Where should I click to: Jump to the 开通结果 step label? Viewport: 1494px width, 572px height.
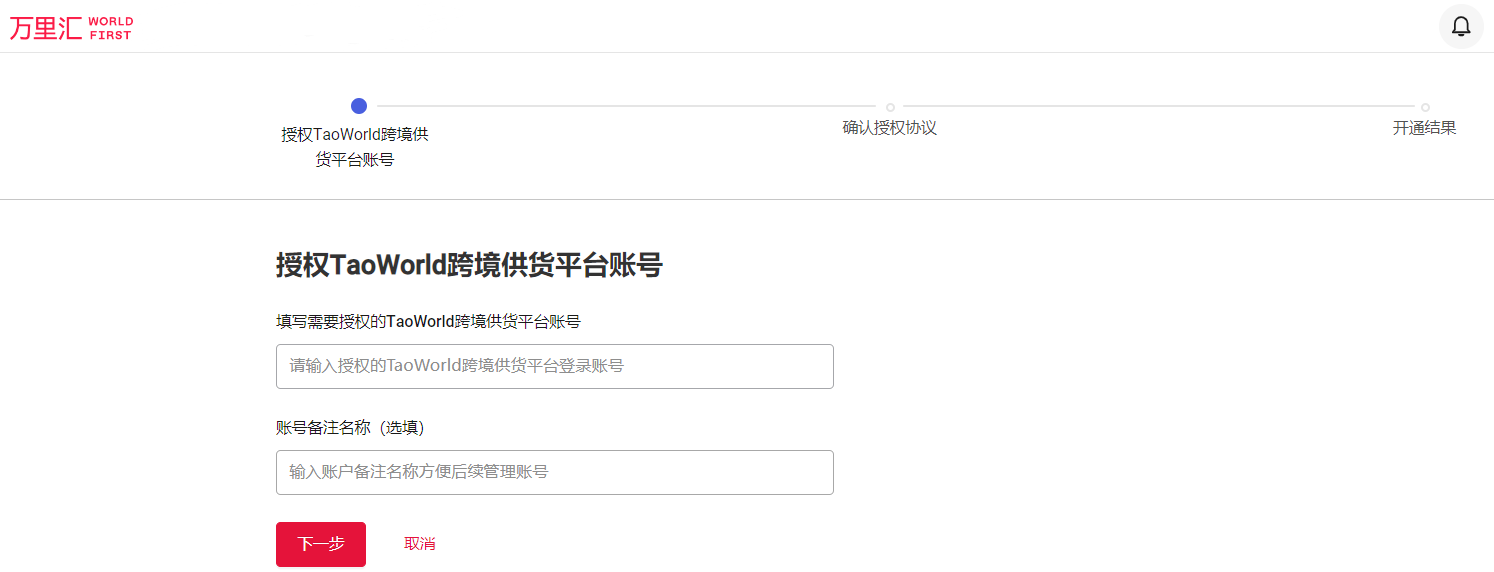1424,128
